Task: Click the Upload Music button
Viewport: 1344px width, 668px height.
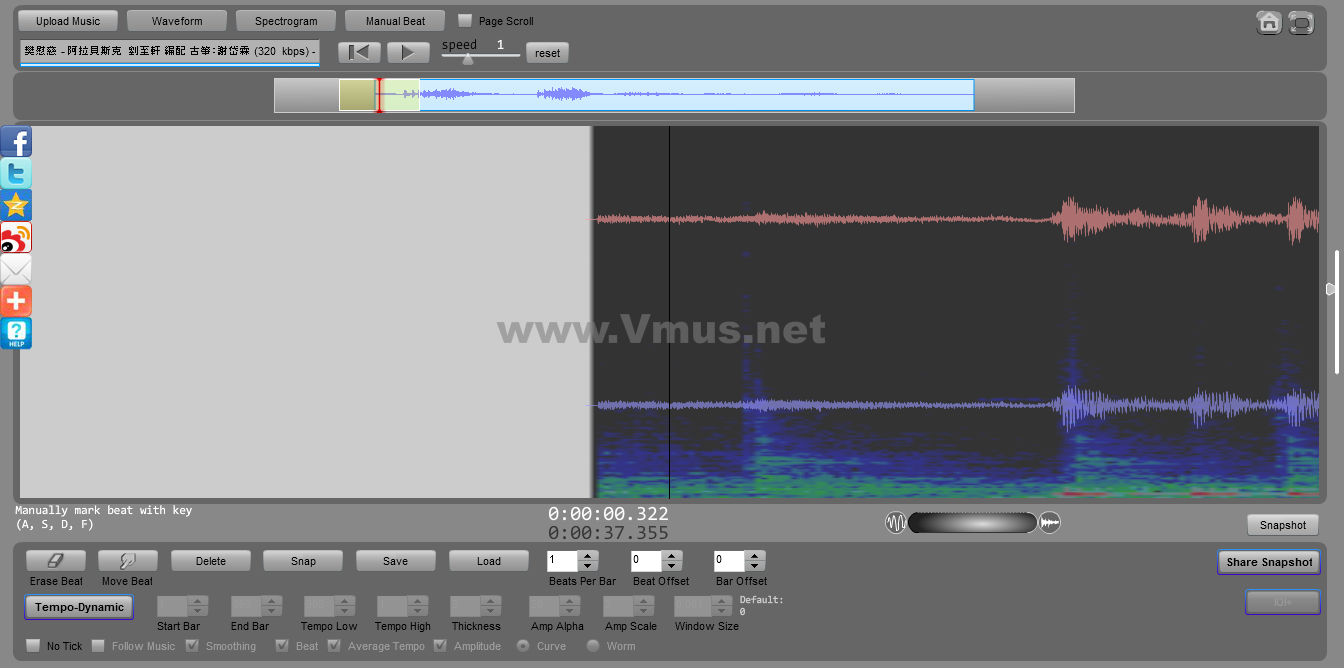Action: point(68,21)
